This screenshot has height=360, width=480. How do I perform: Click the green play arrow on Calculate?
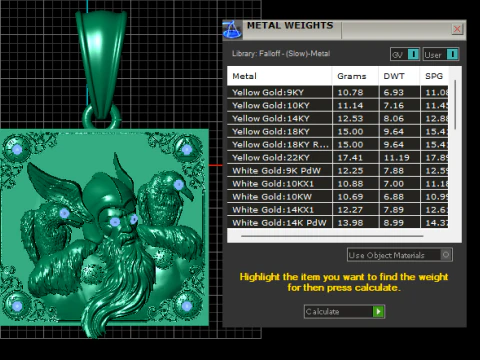pos(378,312)
